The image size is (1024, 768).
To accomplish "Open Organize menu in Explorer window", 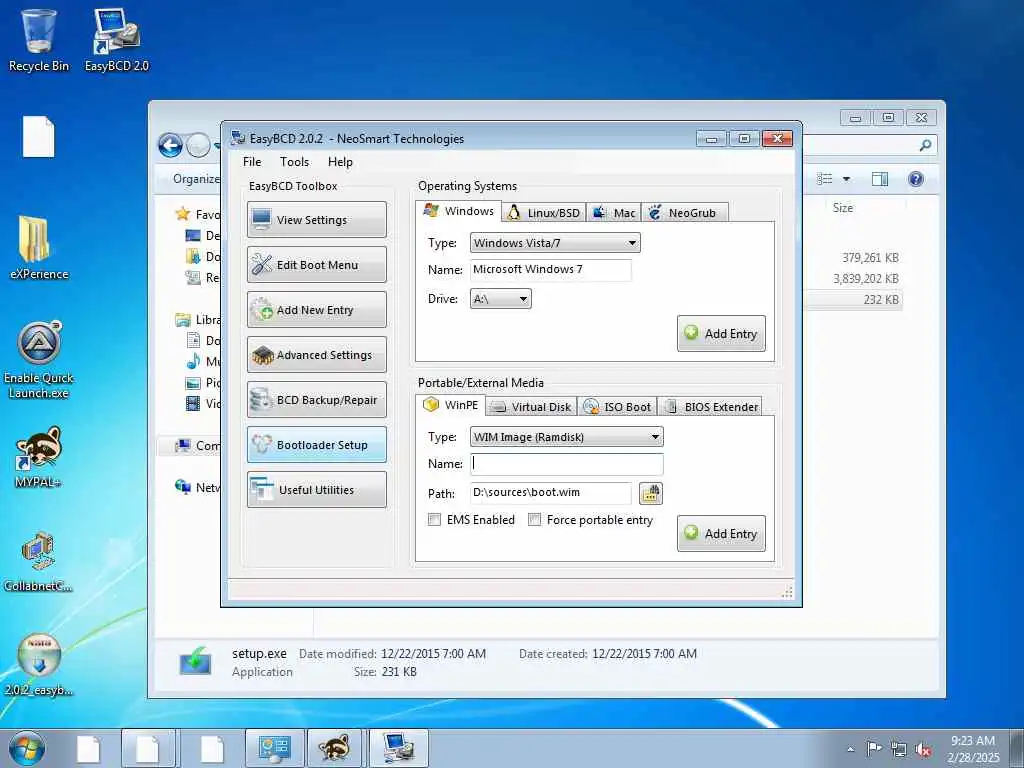I will tap(195, 179).
